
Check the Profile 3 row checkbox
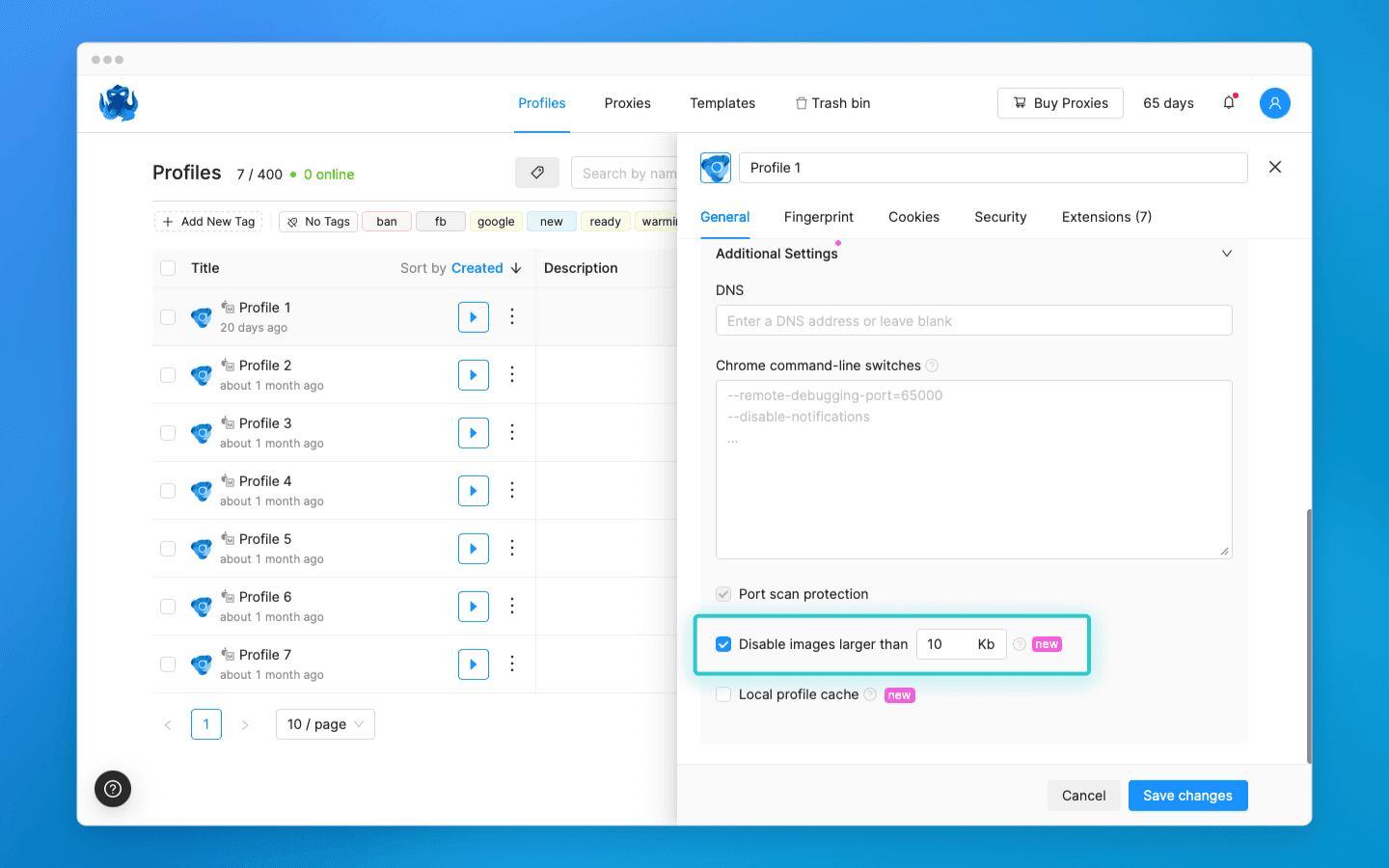click(168, 433)
